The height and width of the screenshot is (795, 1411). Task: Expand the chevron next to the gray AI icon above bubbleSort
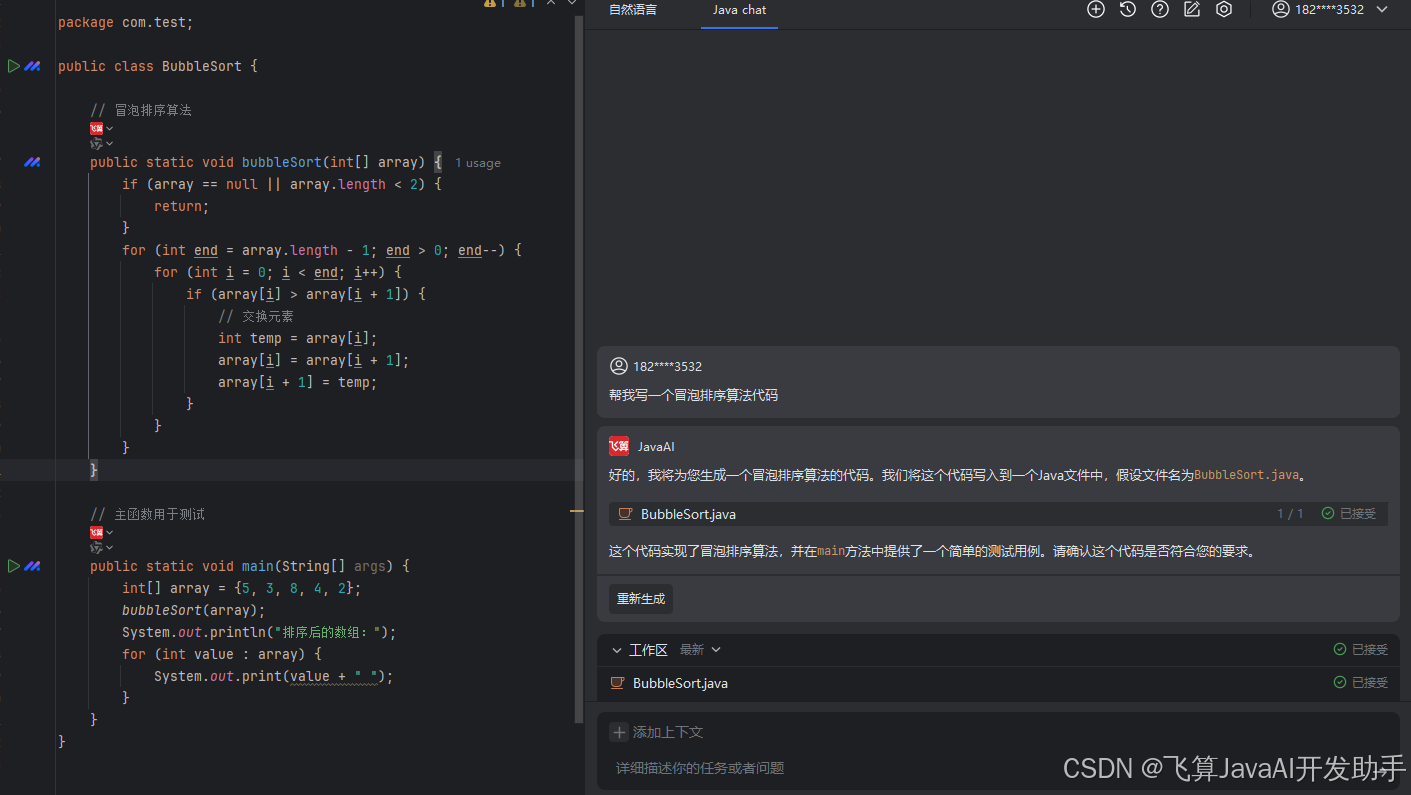coord(109,144)
